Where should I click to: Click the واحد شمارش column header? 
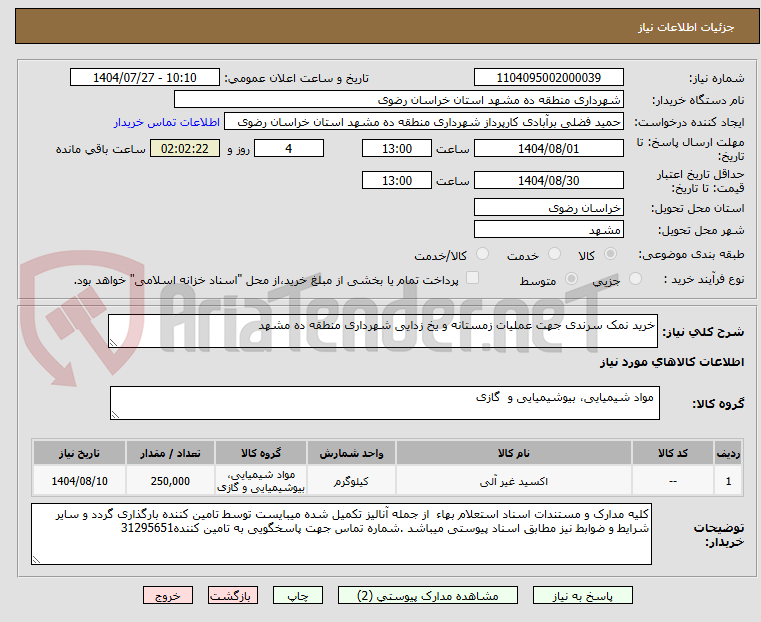[351, 453]
